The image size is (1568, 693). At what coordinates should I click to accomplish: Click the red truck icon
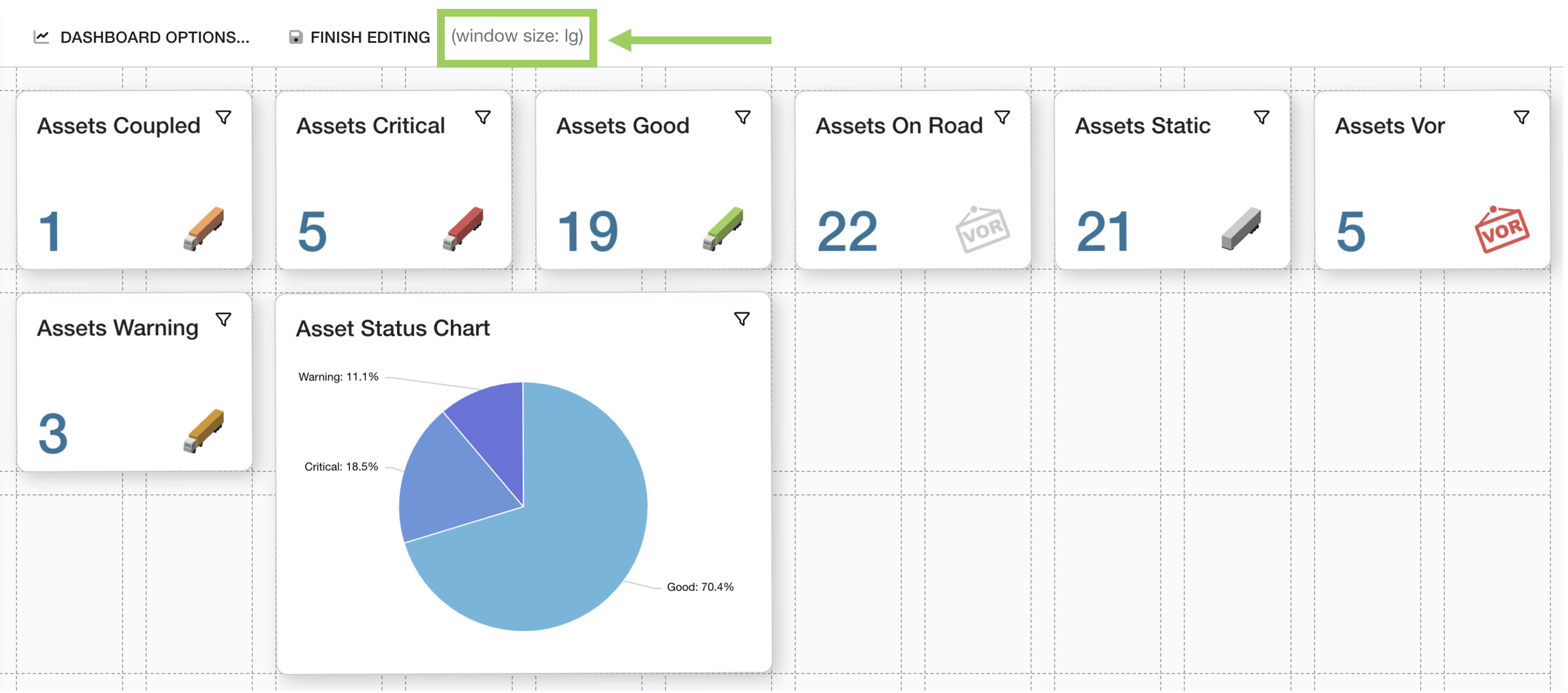click(463, 229)
